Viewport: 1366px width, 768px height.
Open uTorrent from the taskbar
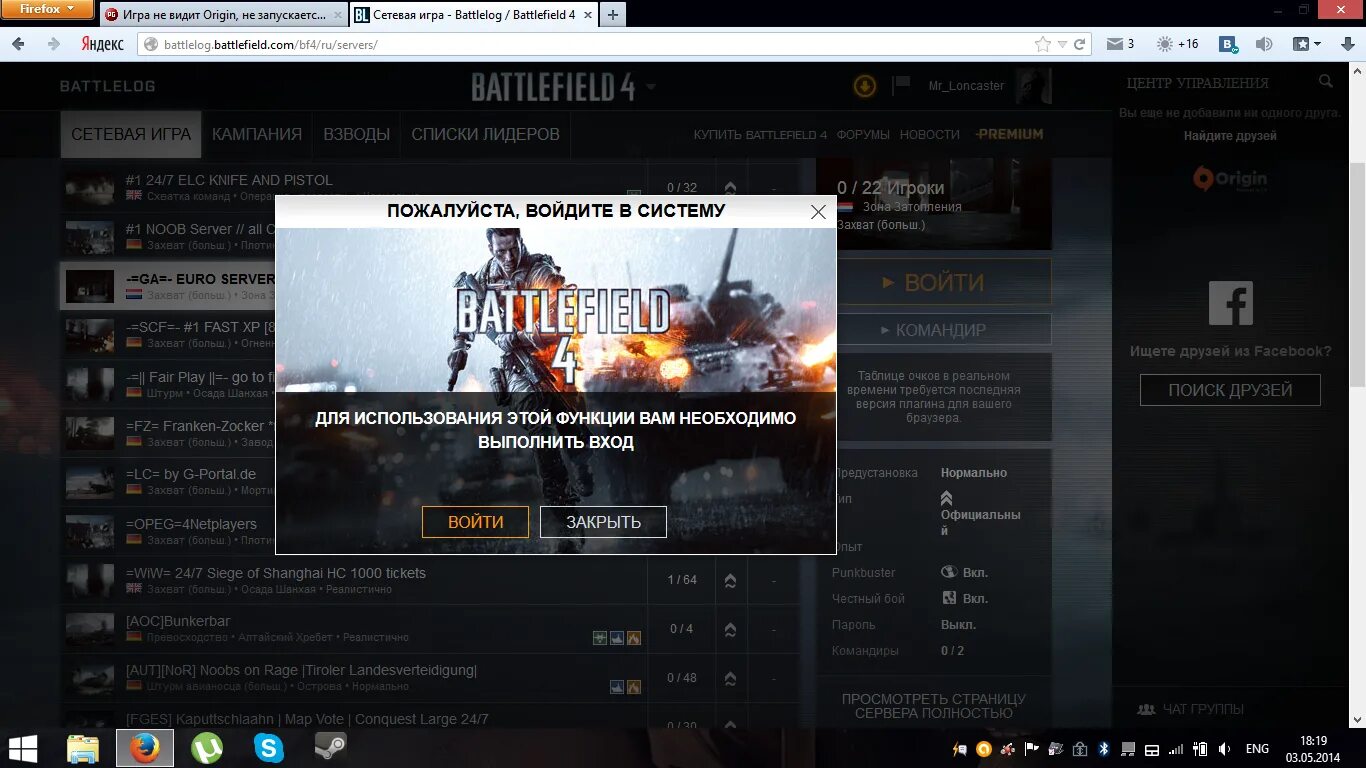(x=207, y=748)
